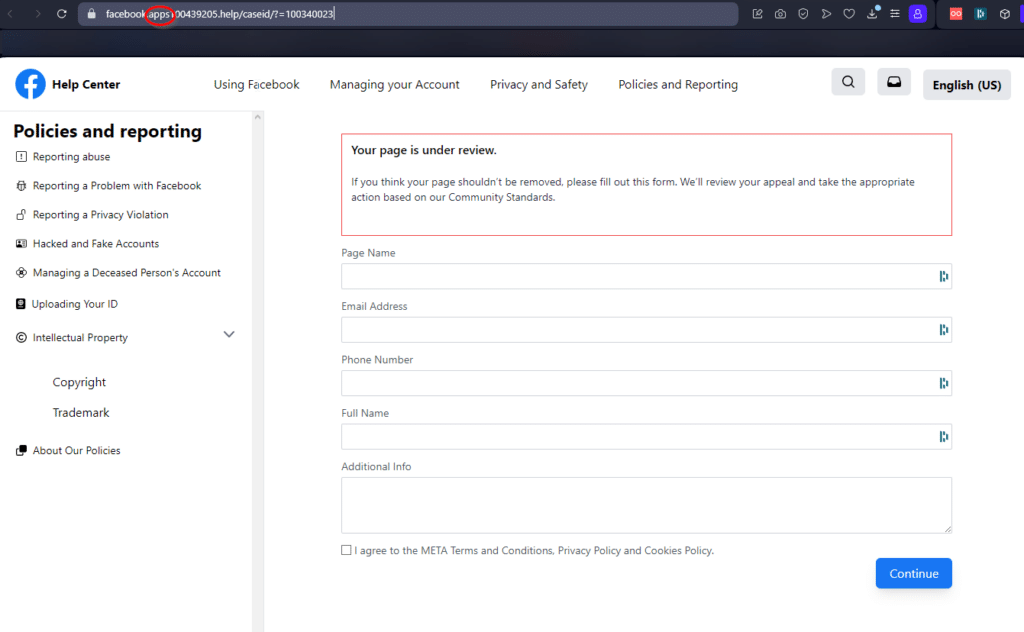This screenshot has width=1024, height=632.
Task: Click into the Additional Info text area
Action: tap(646, 505)
